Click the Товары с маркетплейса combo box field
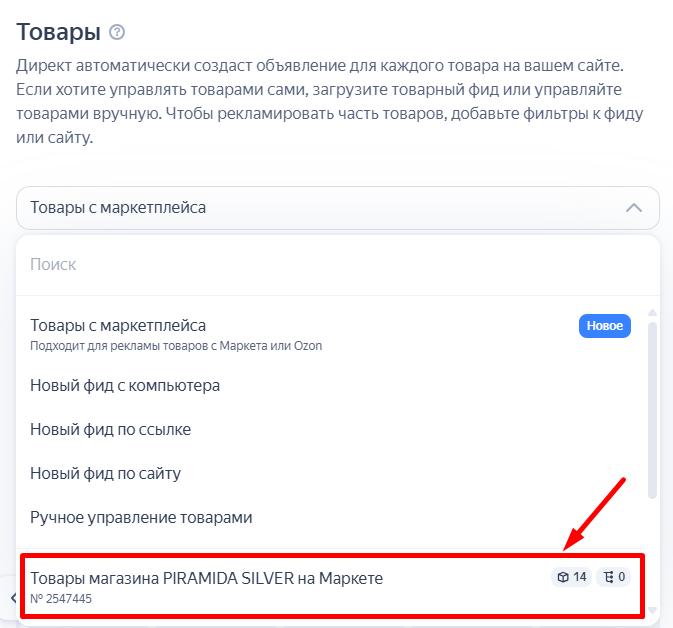Viewport: 673px width, 628px height. pyautogui.click(x=300, y=208)
